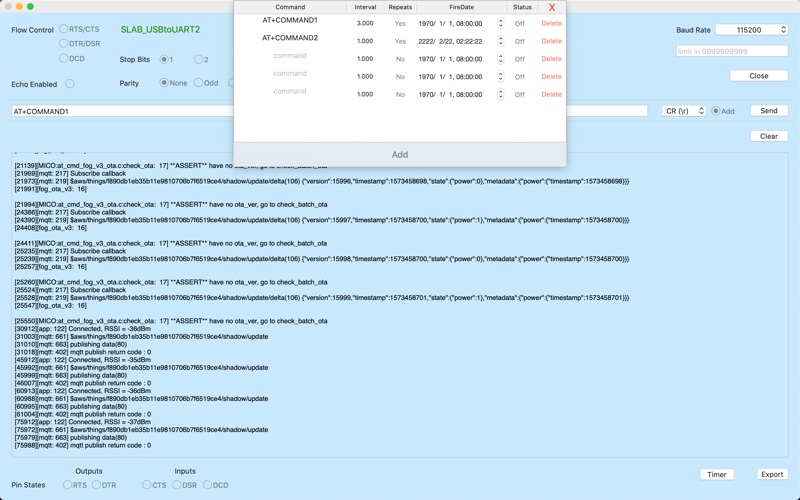This screenshot has width=800, height=500.
Task: Adjust FireDate stepper in third timer row
Action: click(501, 59)
